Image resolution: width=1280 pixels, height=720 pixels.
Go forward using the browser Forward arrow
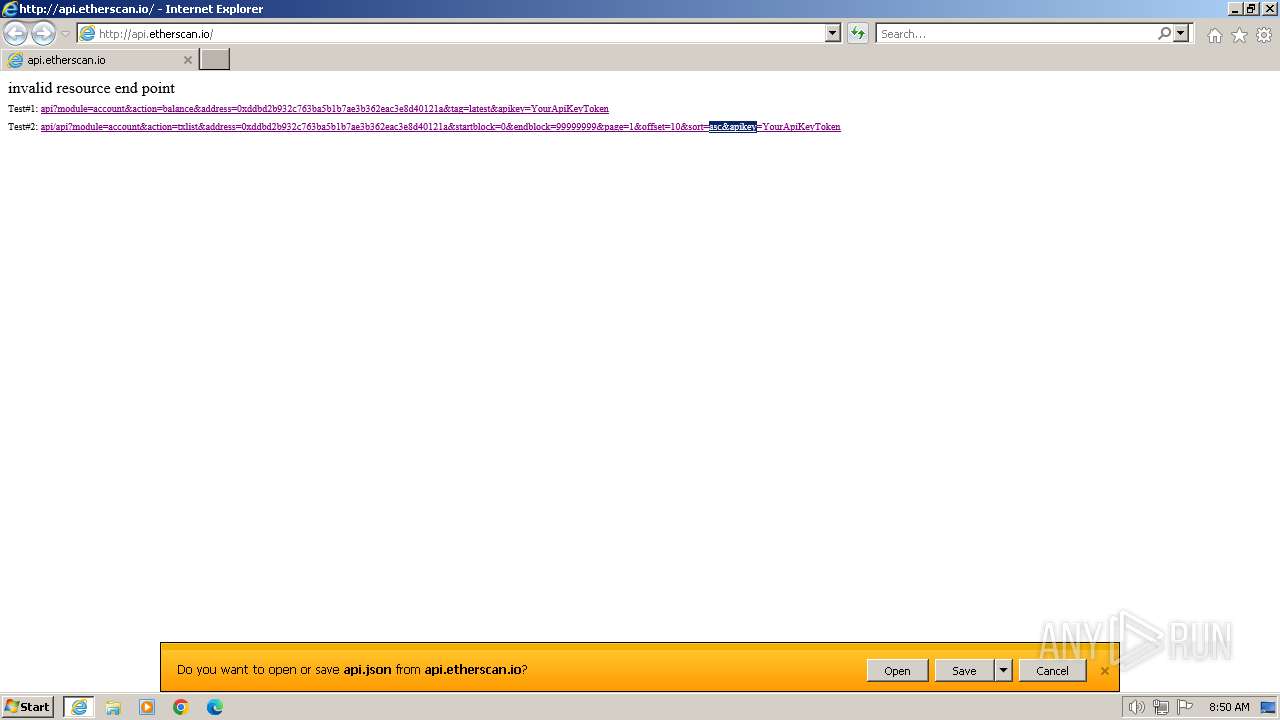pos(43,33)
